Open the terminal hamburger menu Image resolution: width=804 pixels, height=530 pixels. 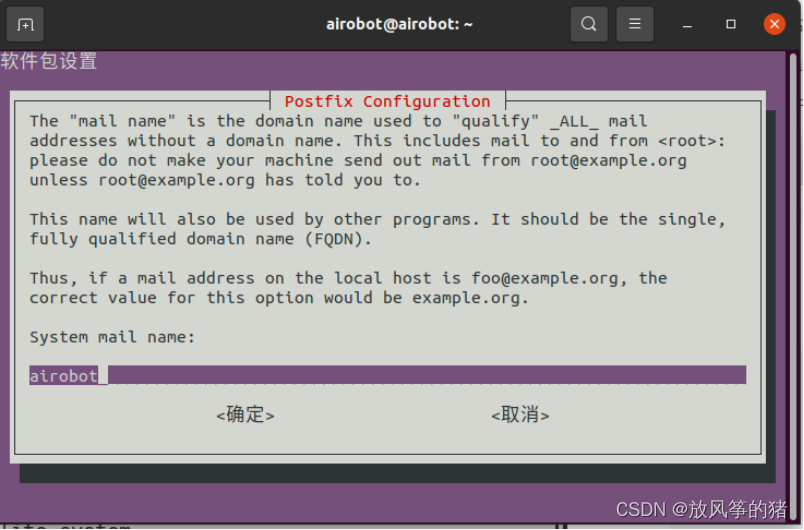[634, 24]
